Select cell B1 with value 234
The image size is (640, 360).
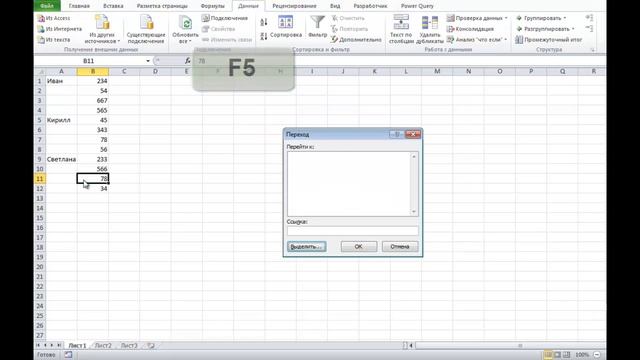93,81
